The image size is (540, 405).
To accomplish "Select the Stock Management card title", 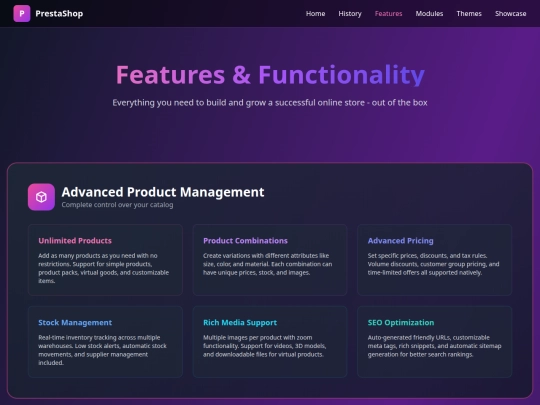I will click(x=75, y=323).
